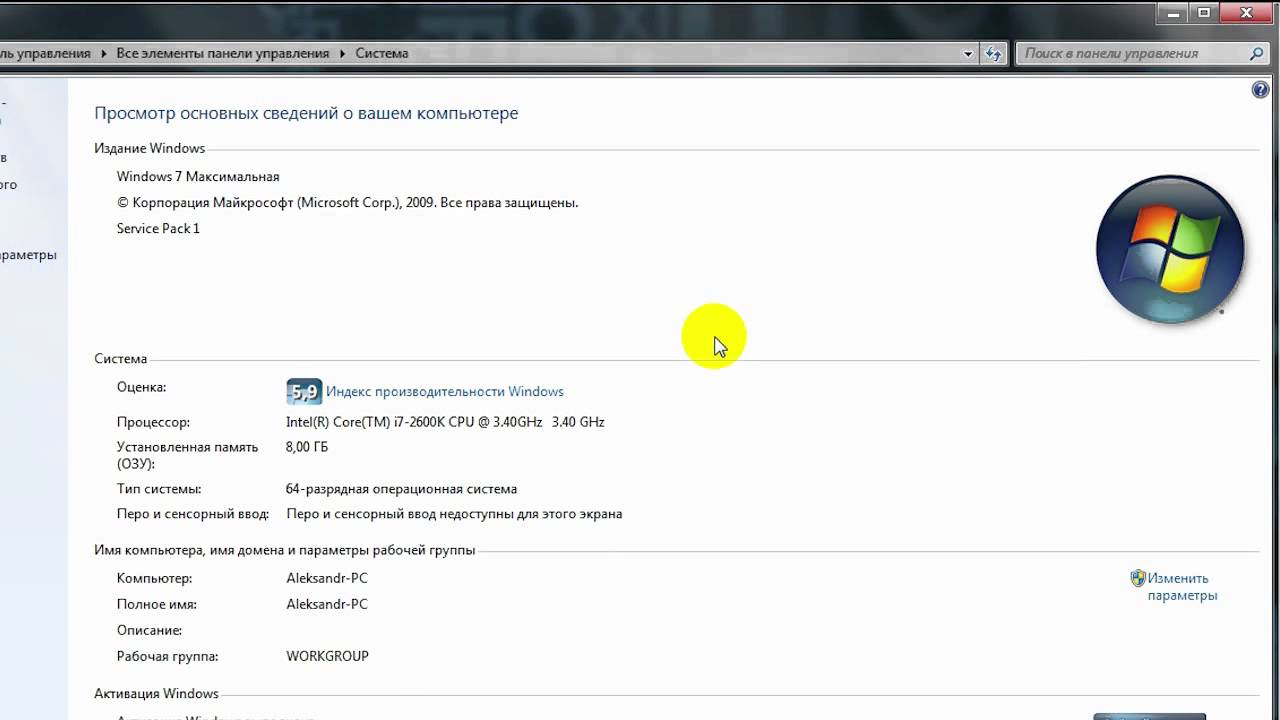Screen dimensions: 1280x720
Task: Click Изменить параметры link
Action: click(1182, 587)
